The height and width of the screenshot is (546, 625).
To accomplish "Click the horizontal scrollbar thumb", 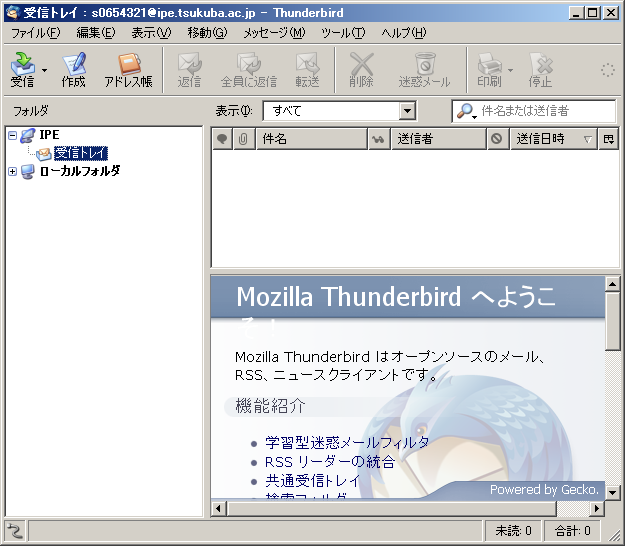I will (x=391, y=509).
